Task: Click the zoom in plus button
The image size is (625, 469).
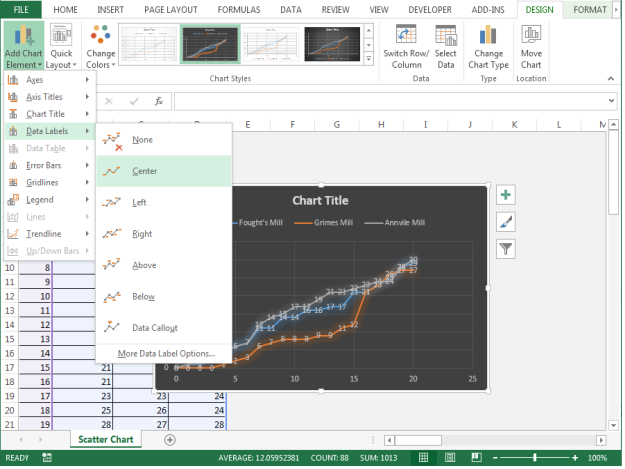Action: [x=575, y=458]
